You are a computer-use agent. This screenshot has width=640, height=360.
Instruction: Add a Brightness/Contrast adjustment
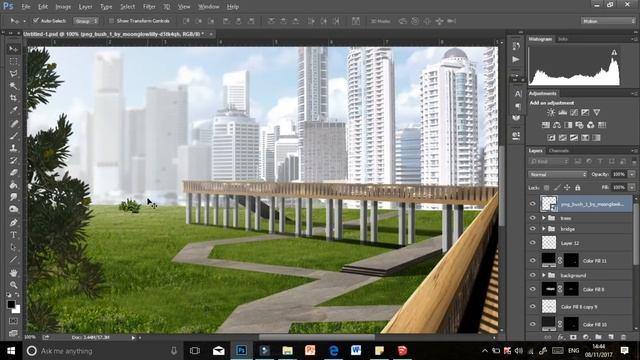(551, 112)
